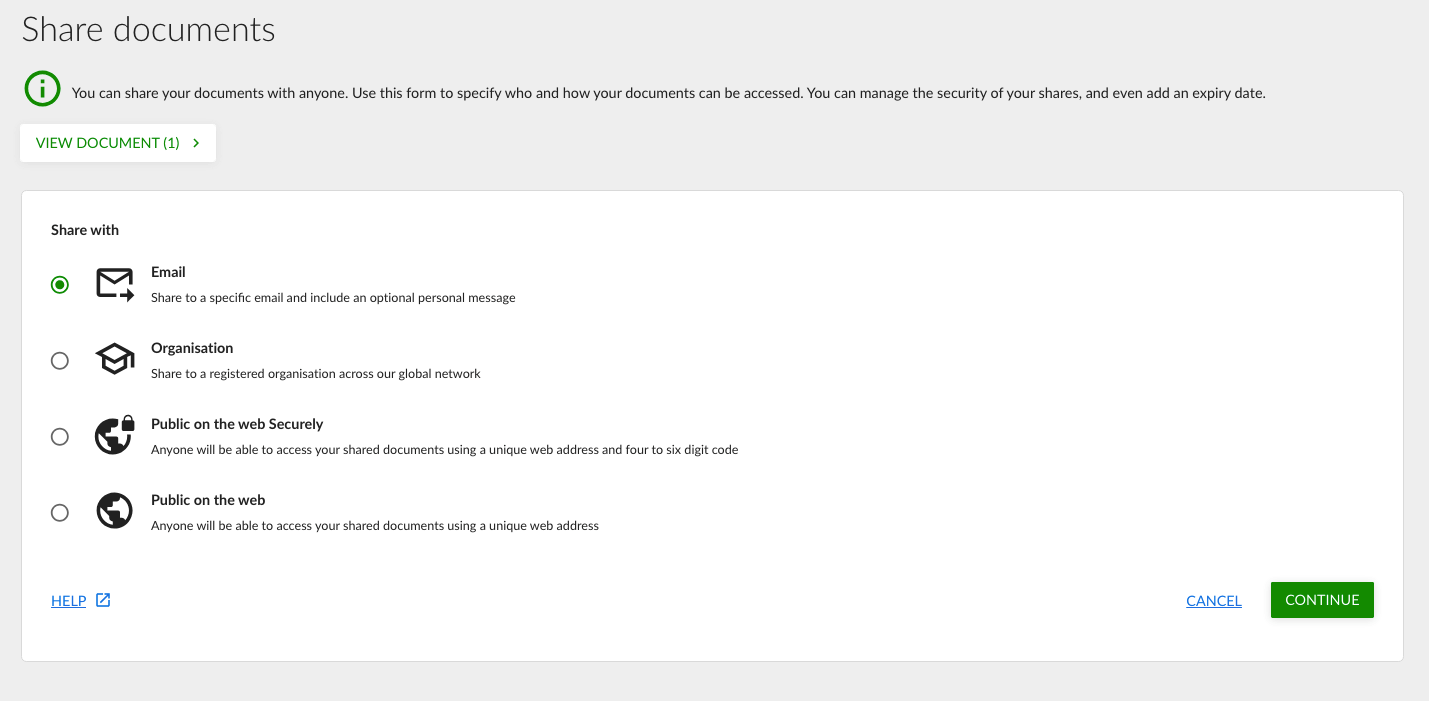Screen dimensions: 1429x701
Task: Choose the Public on the web radio
Action: pos(60,513)
